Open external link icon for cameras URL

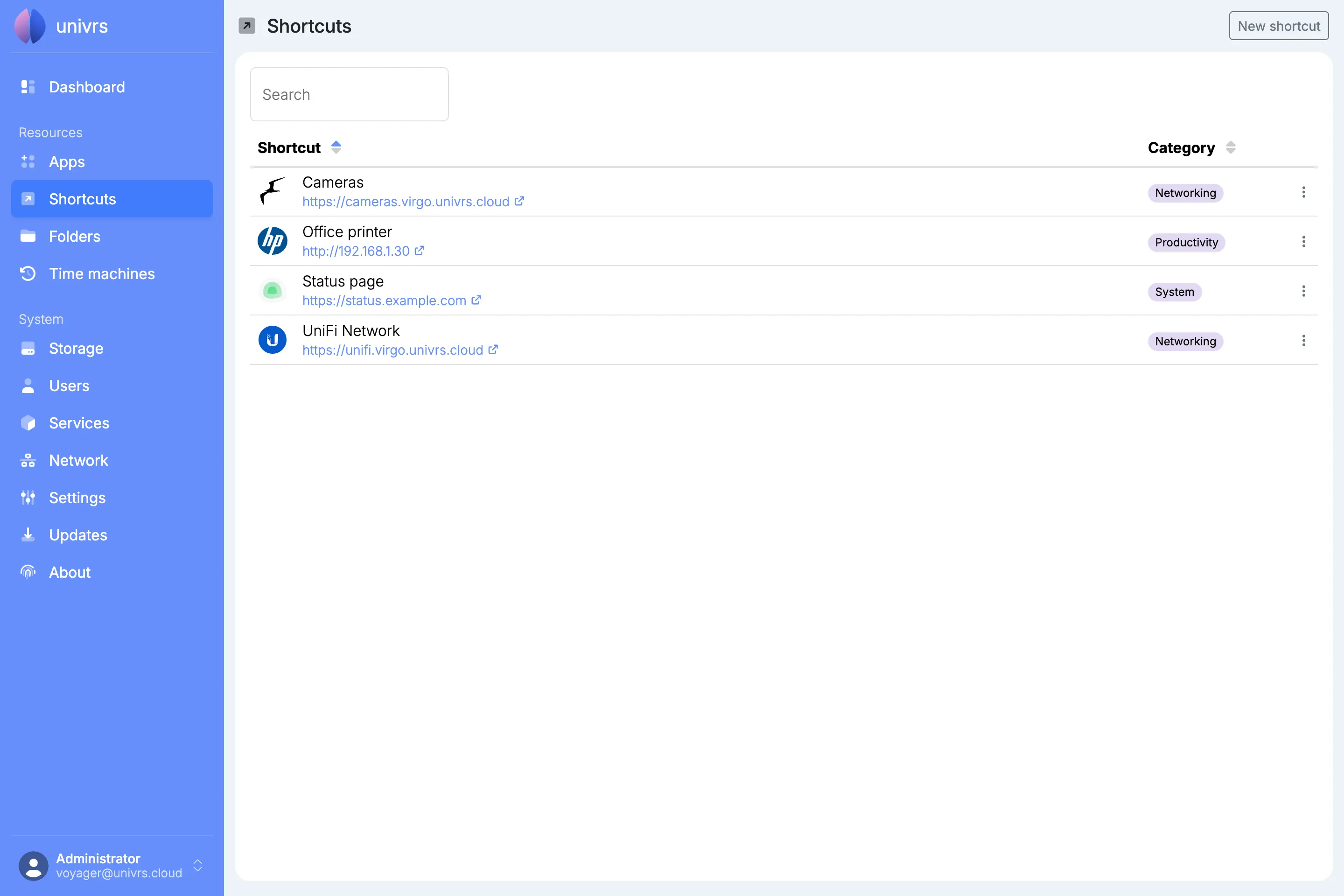click(519, 201)
